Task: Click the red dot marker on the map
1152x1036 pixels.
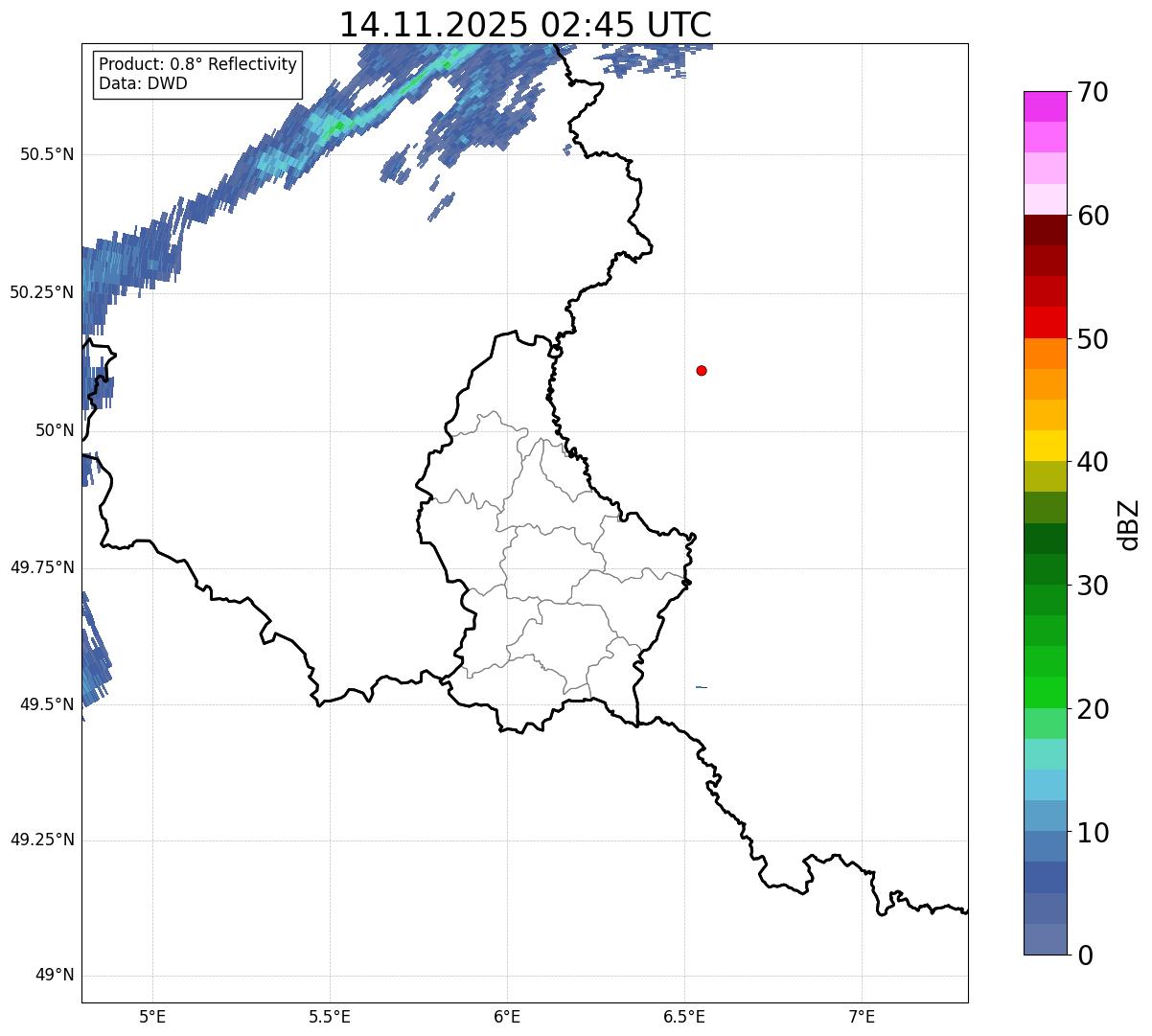Action: tap(702, 371)
